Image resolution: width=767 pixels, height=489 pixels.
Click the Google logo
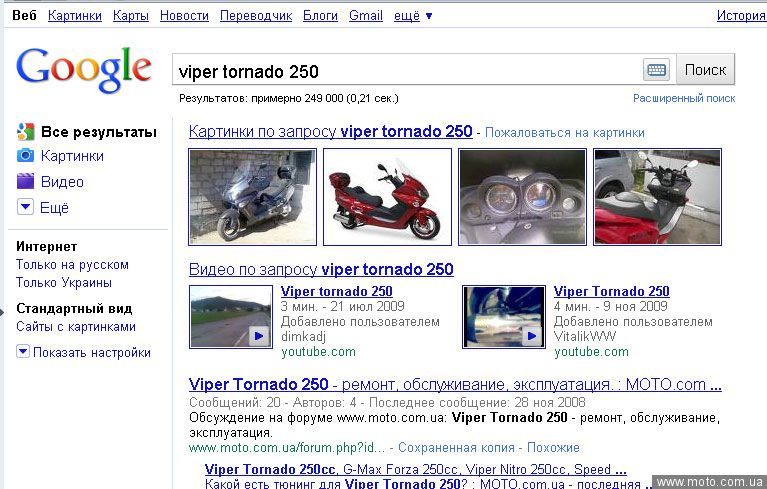(x=84, y=69)
